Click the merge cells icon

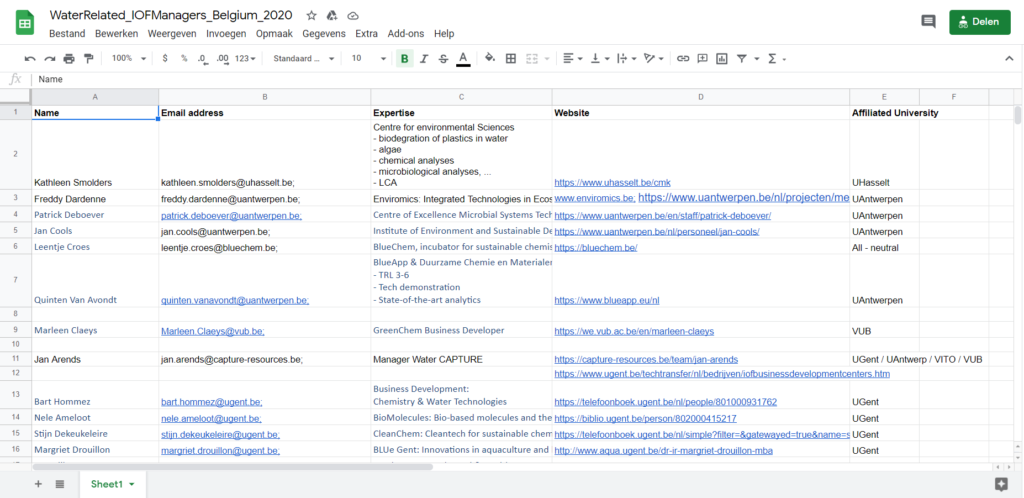click(532, 59)
